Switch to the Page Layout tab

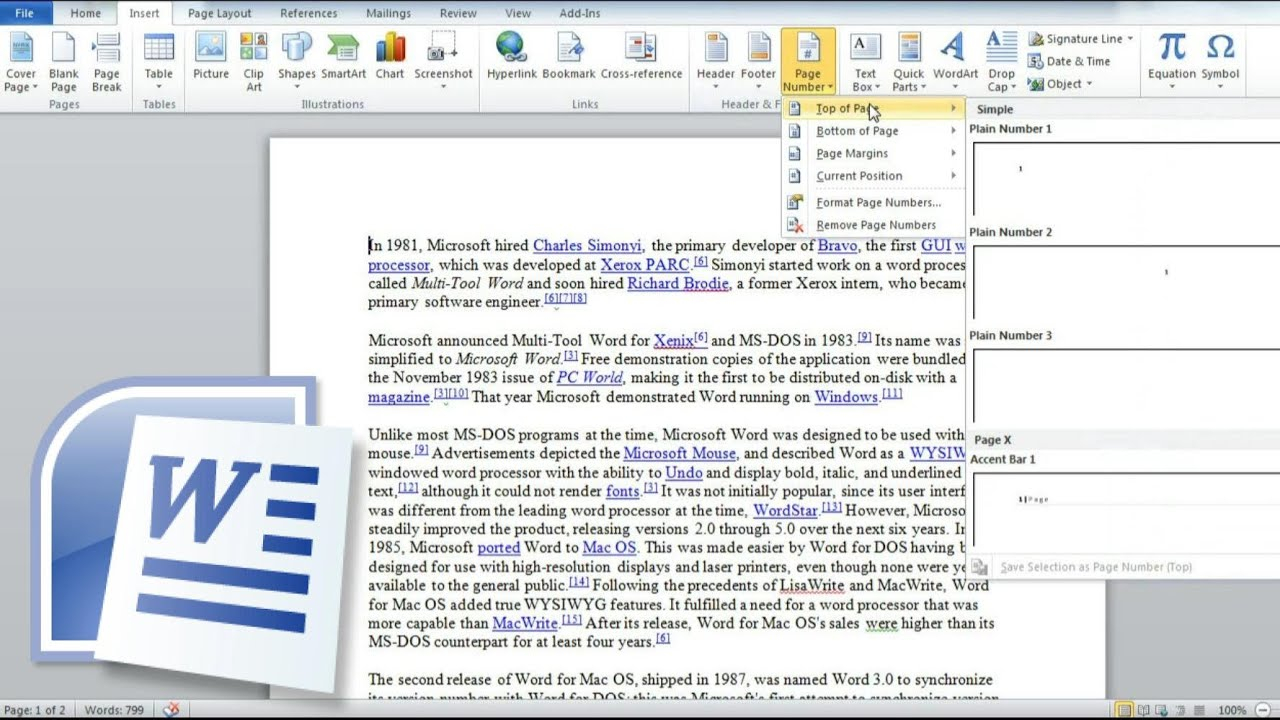click(219, 13)
